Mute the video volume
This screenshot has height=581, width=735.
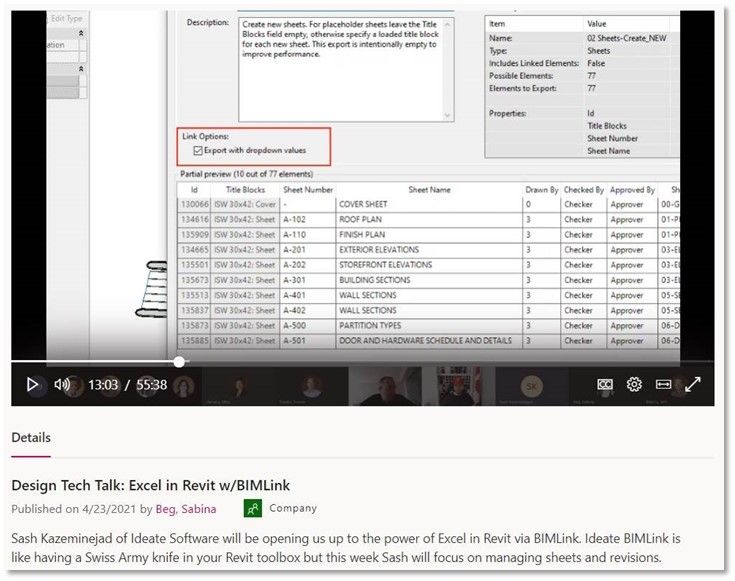pyautogui.click(x=61, y=385)
